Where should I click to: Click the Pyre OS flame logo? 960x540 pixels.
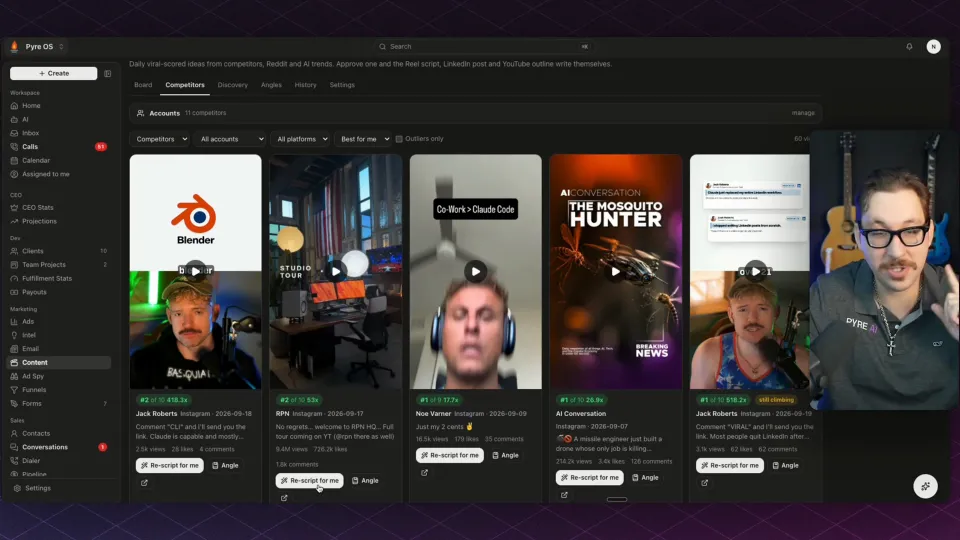15,47
